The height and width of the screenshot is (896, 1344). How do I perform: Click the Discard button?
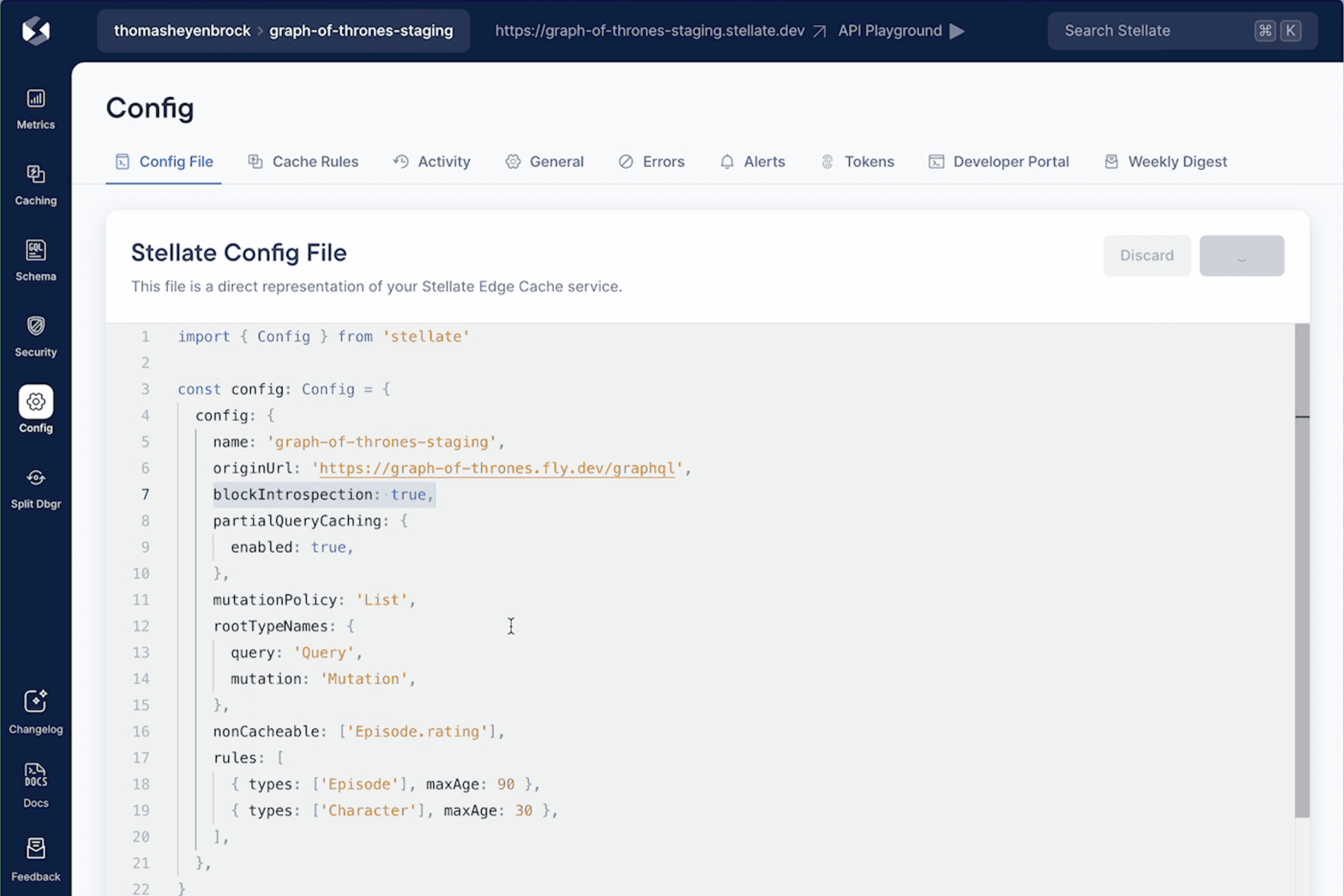[1146, 255]
